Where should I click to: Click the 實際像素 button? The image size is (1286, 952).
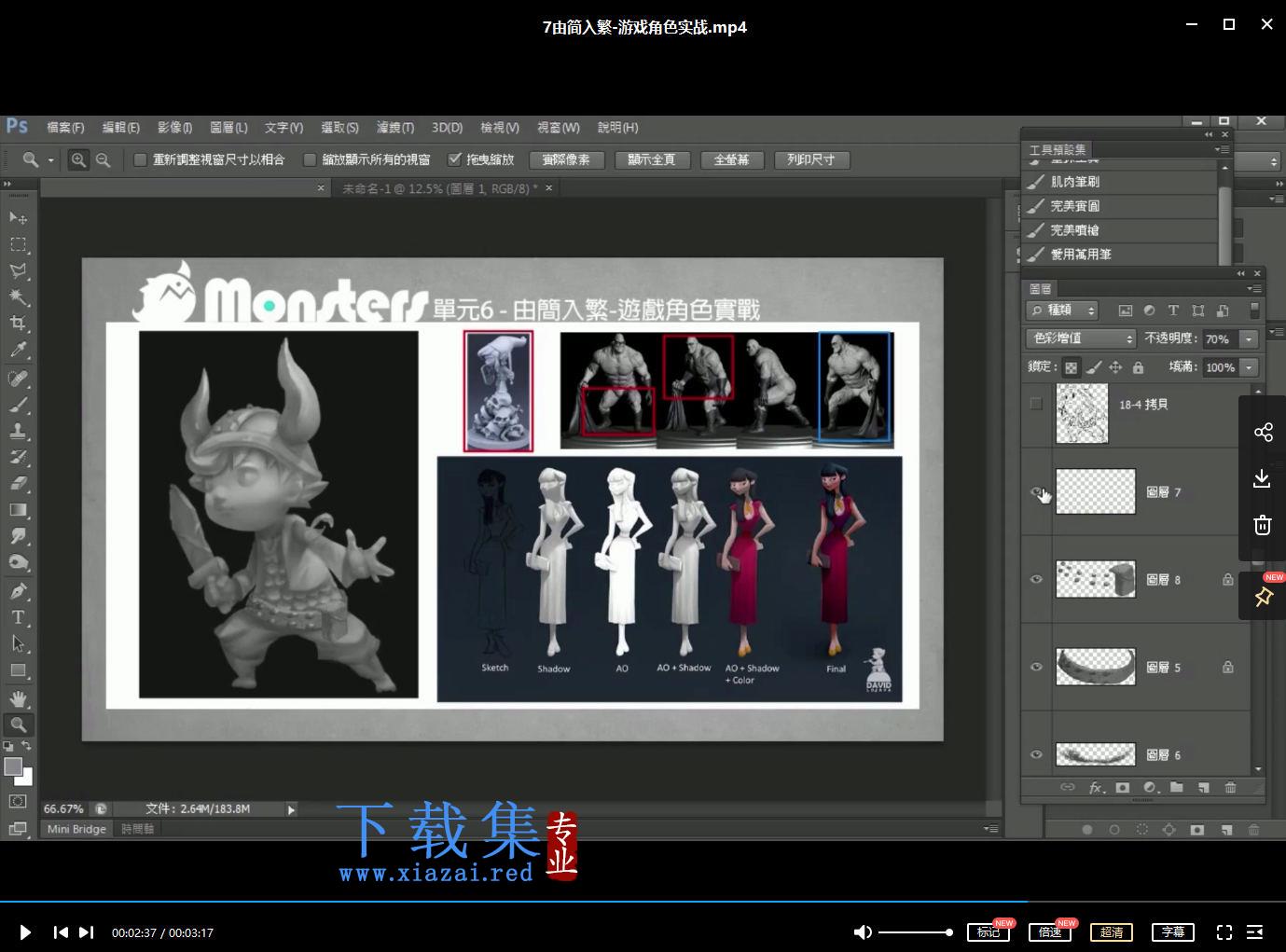tap(566, 160)
